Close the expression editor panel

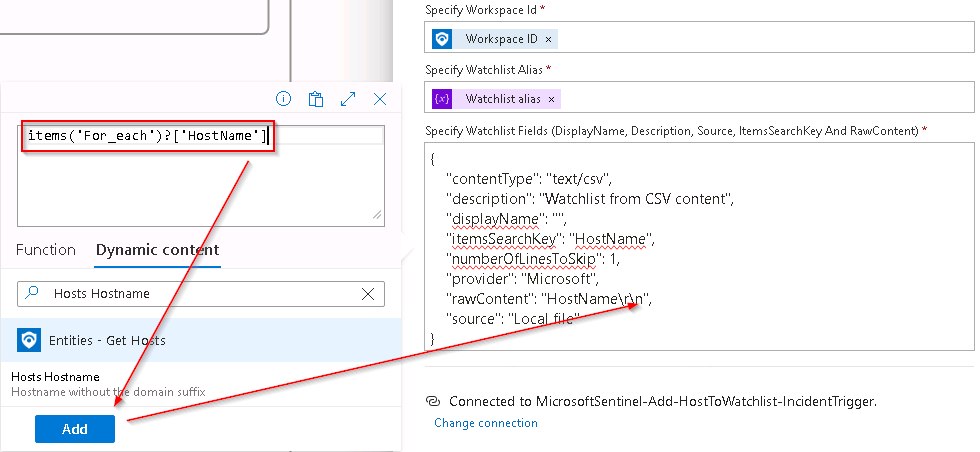tap(380, 99)
